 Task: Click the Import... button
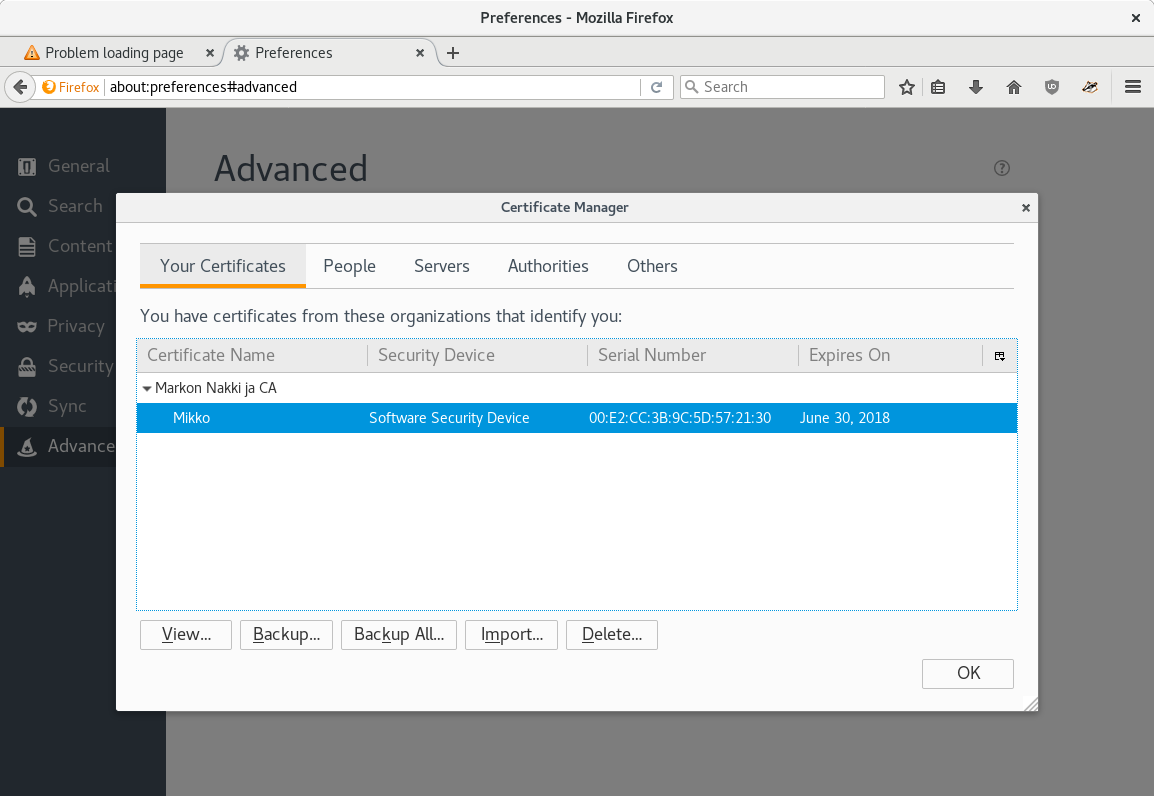511,635
